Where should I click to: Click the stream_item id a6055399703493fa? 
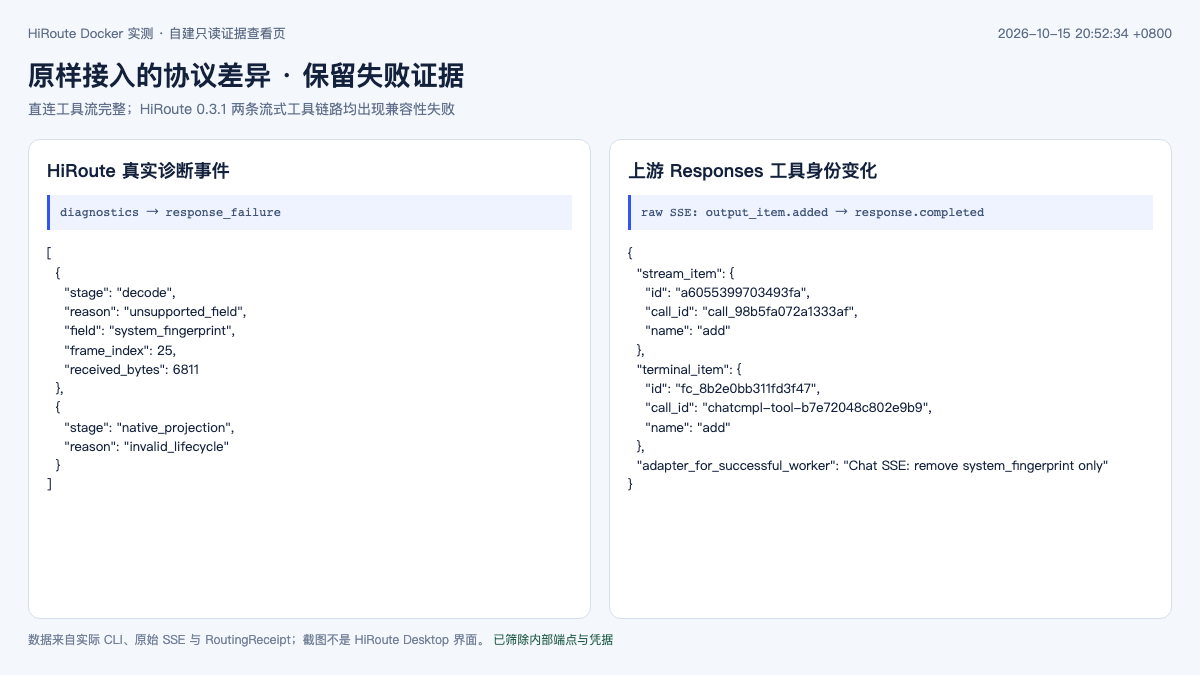744,292
